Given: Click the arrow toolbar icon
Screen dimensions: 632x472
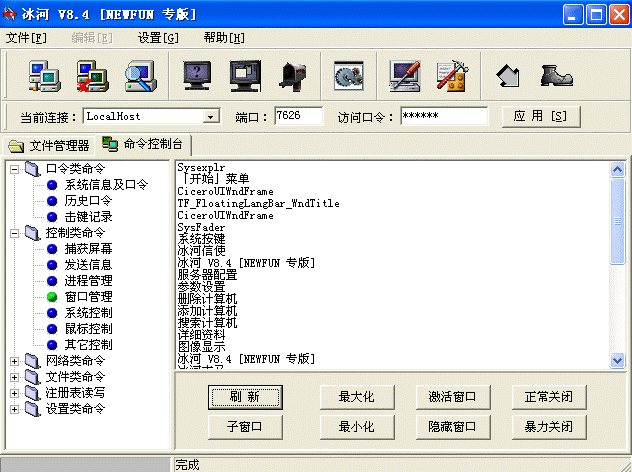Looking at the screenshot, I should click(508, 76).
